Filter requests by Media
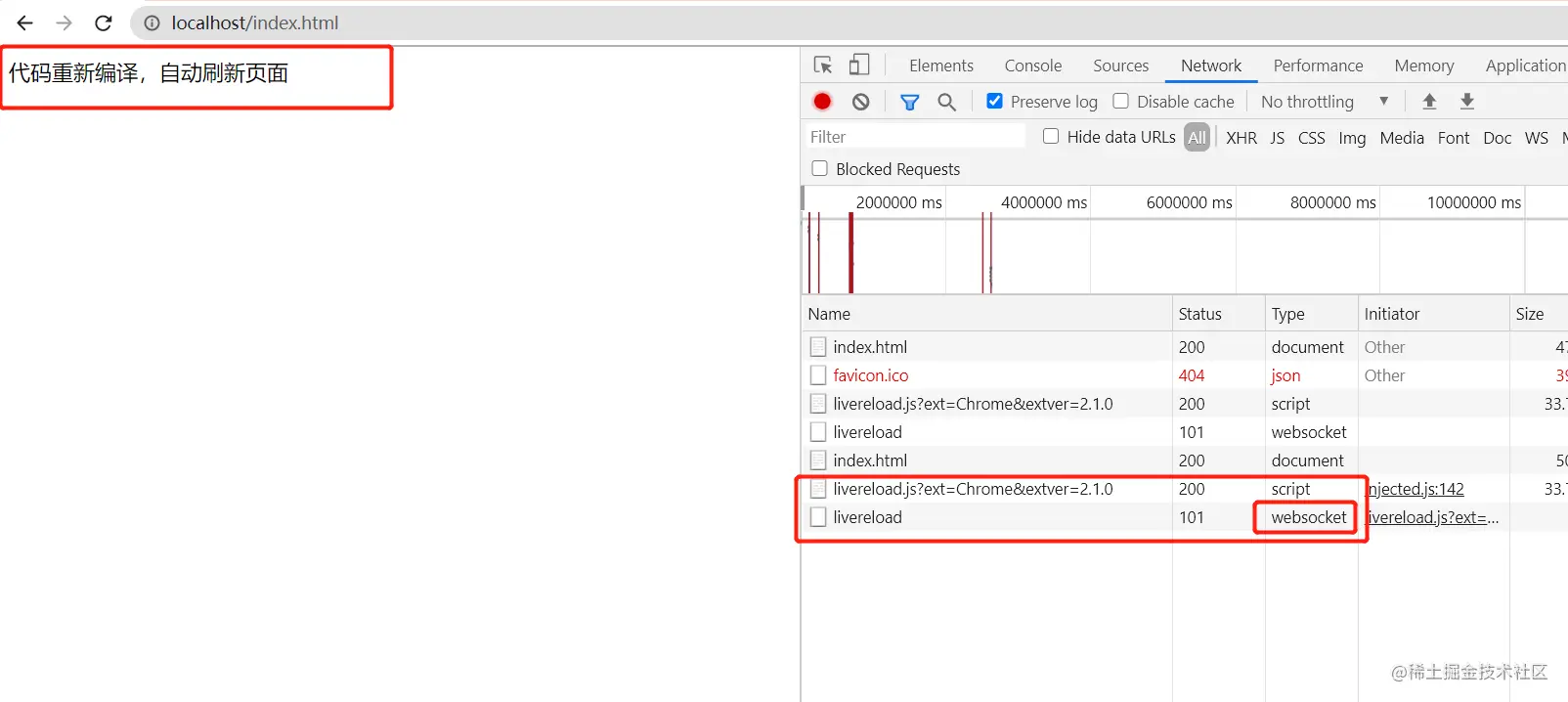1568x702 pixels. point(1402,138)
